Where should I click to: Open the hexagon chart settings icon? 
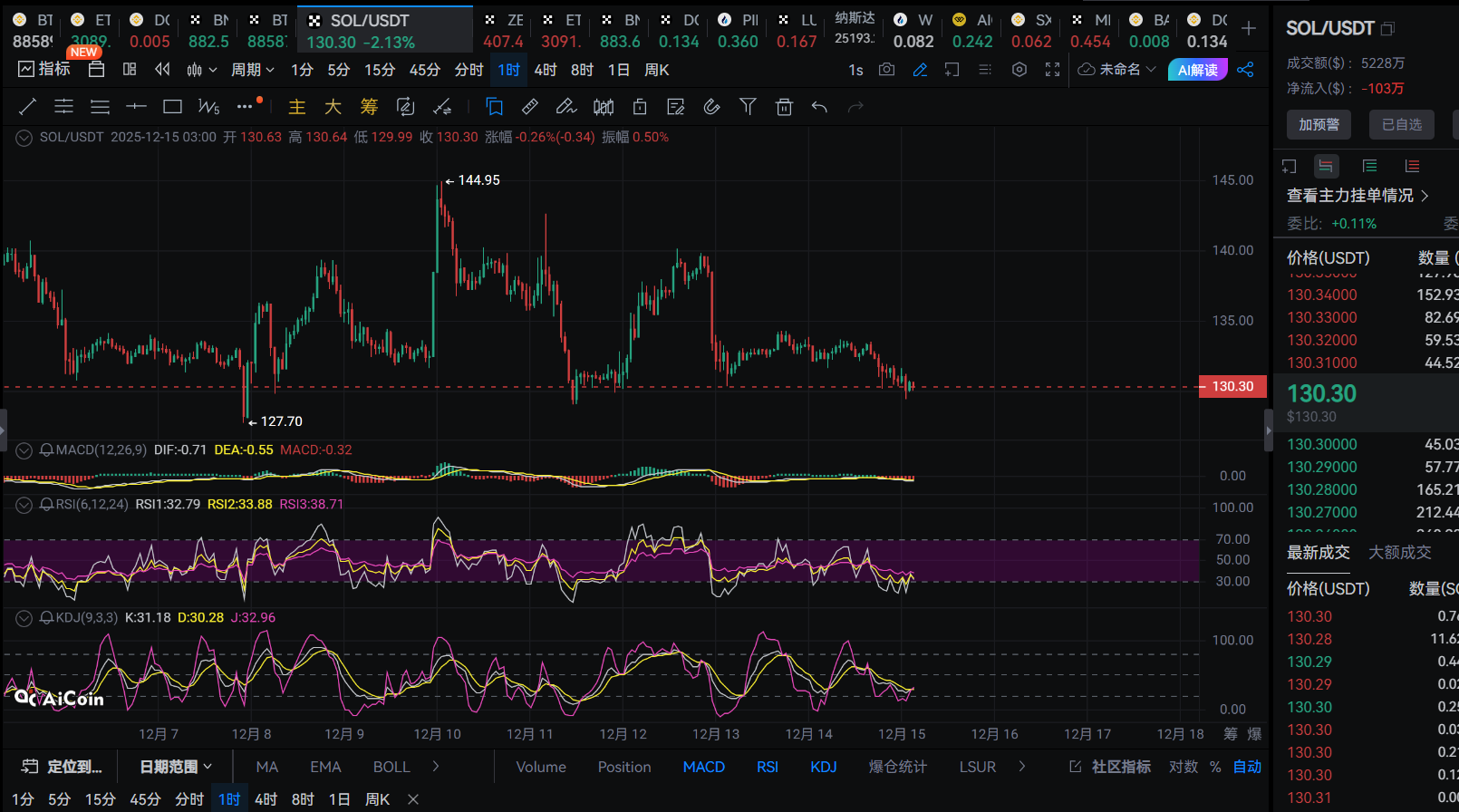1019,70
